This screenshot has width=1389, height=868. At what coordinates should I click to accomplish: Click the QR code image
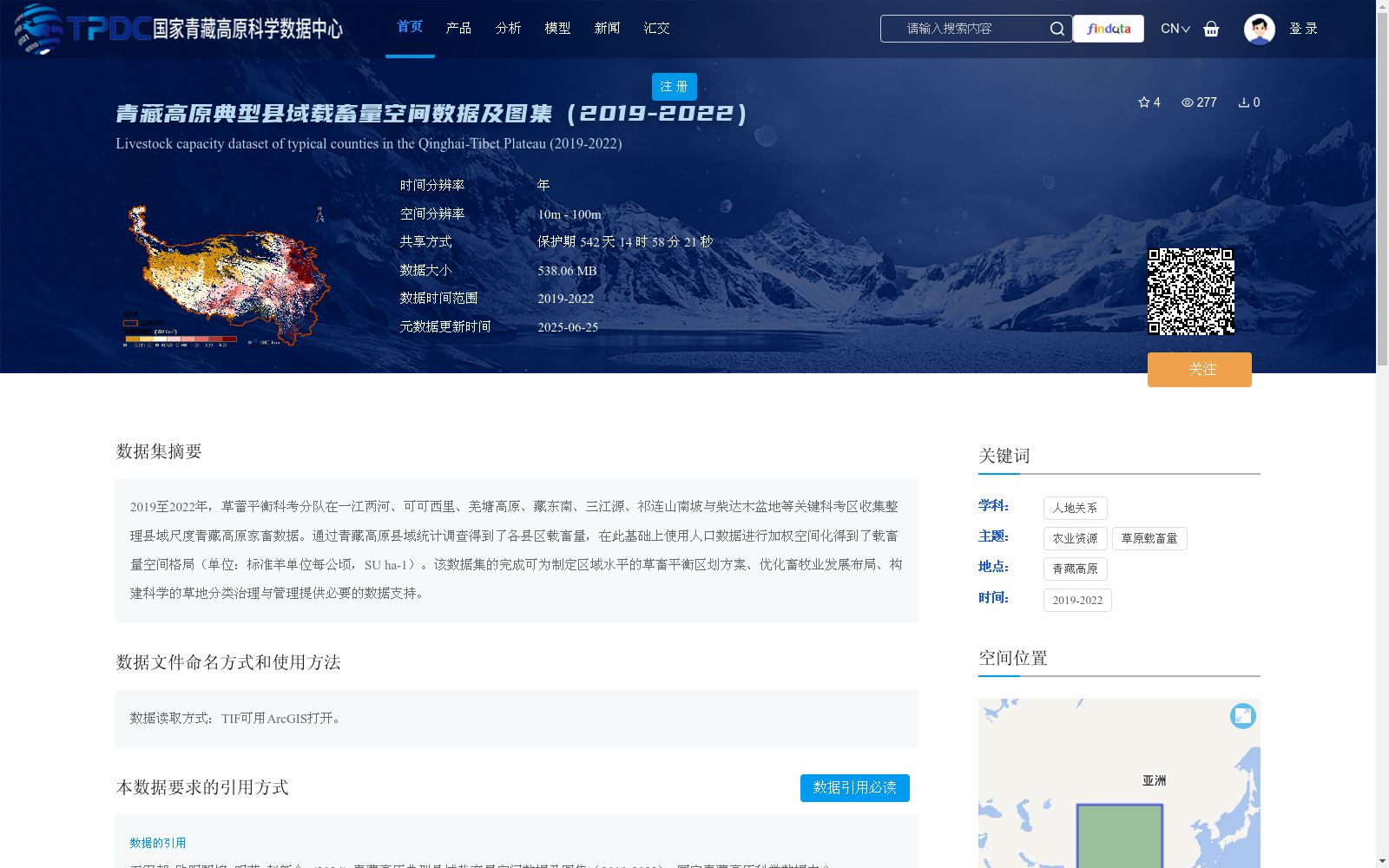click(x=1191, y=292)
